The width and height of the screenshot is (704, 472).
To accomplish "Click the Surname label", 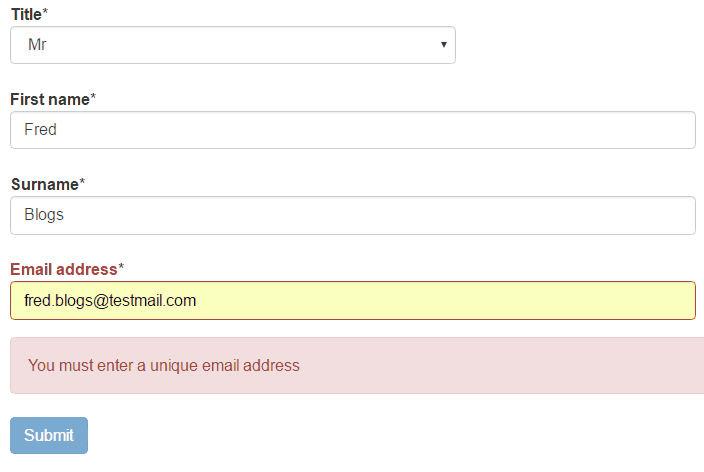I will tap(44, 184).
